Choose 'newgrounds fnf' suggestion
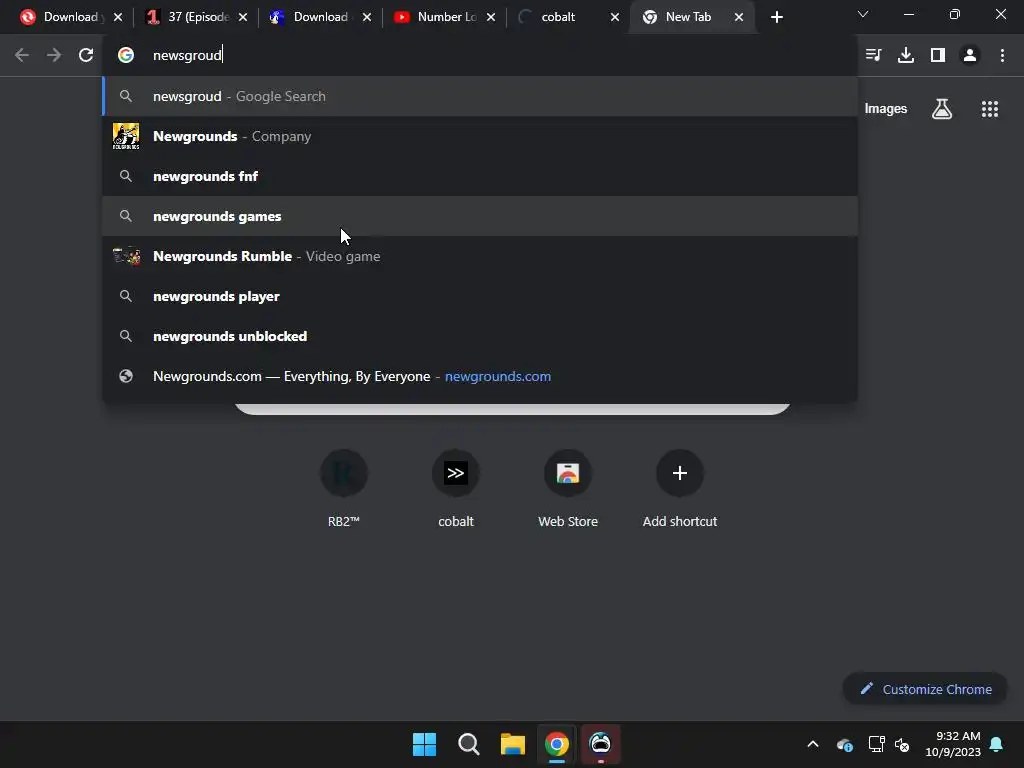The height and width of the screenshot is (768, 1024). [480, 176]
